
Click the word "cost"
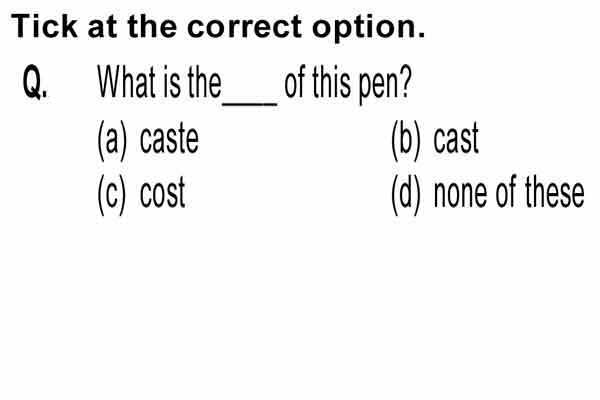coord(163,194)
